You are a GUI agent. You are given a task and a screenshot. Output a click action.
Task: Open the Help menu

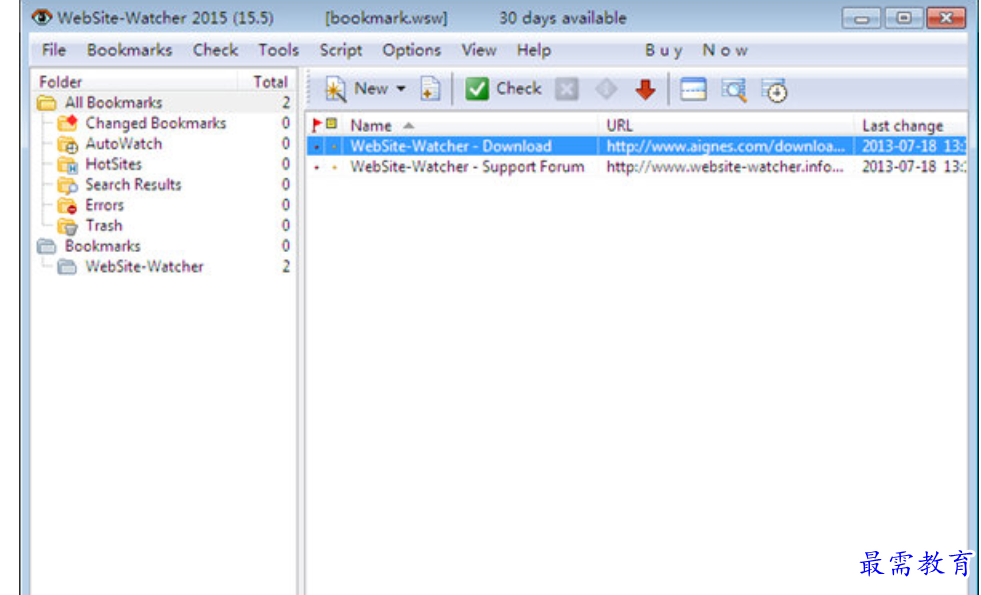click(x=534, y=50)
